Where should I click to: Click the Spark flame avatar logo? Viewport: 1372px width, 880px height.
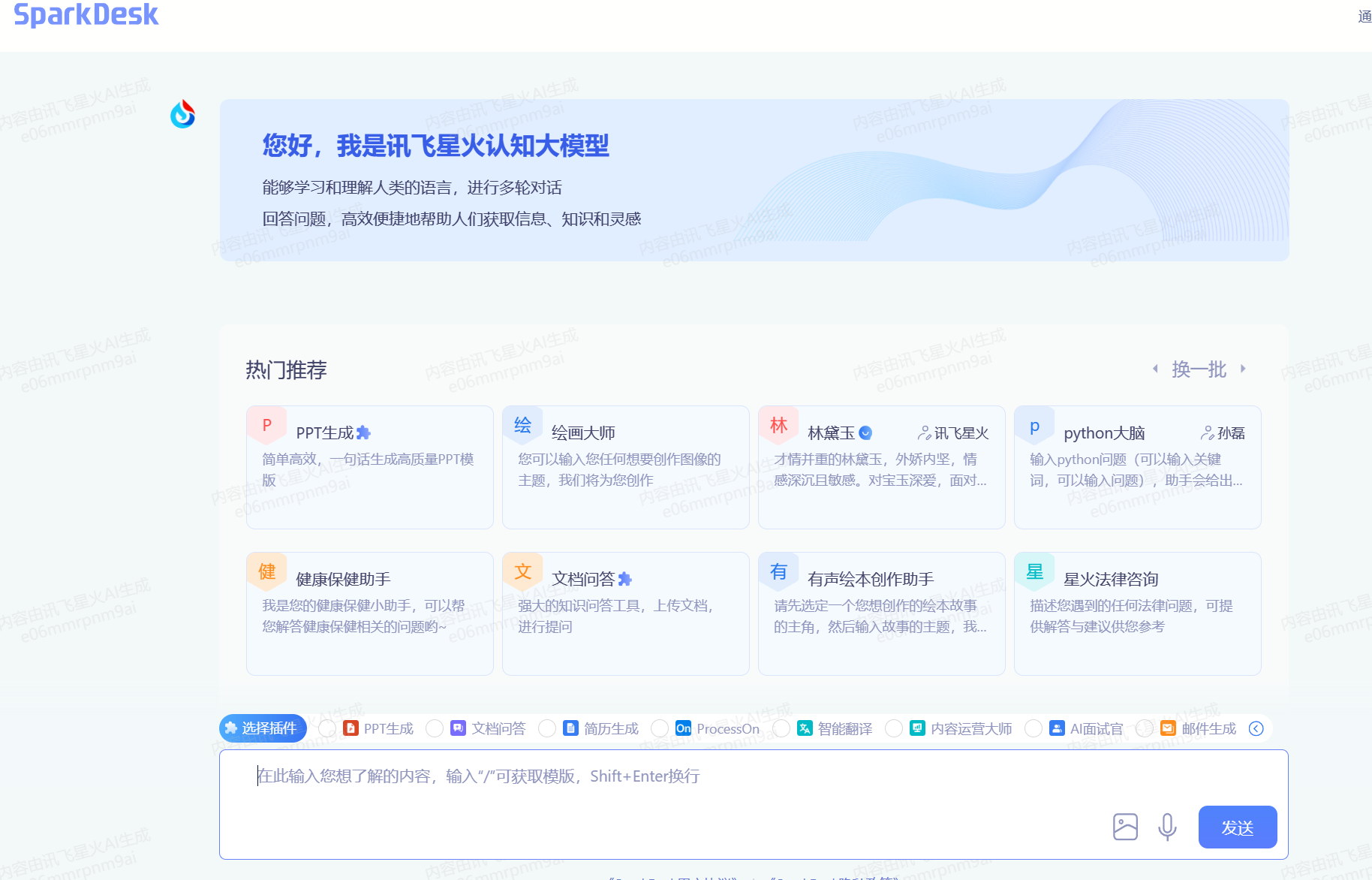pos(182,115)
